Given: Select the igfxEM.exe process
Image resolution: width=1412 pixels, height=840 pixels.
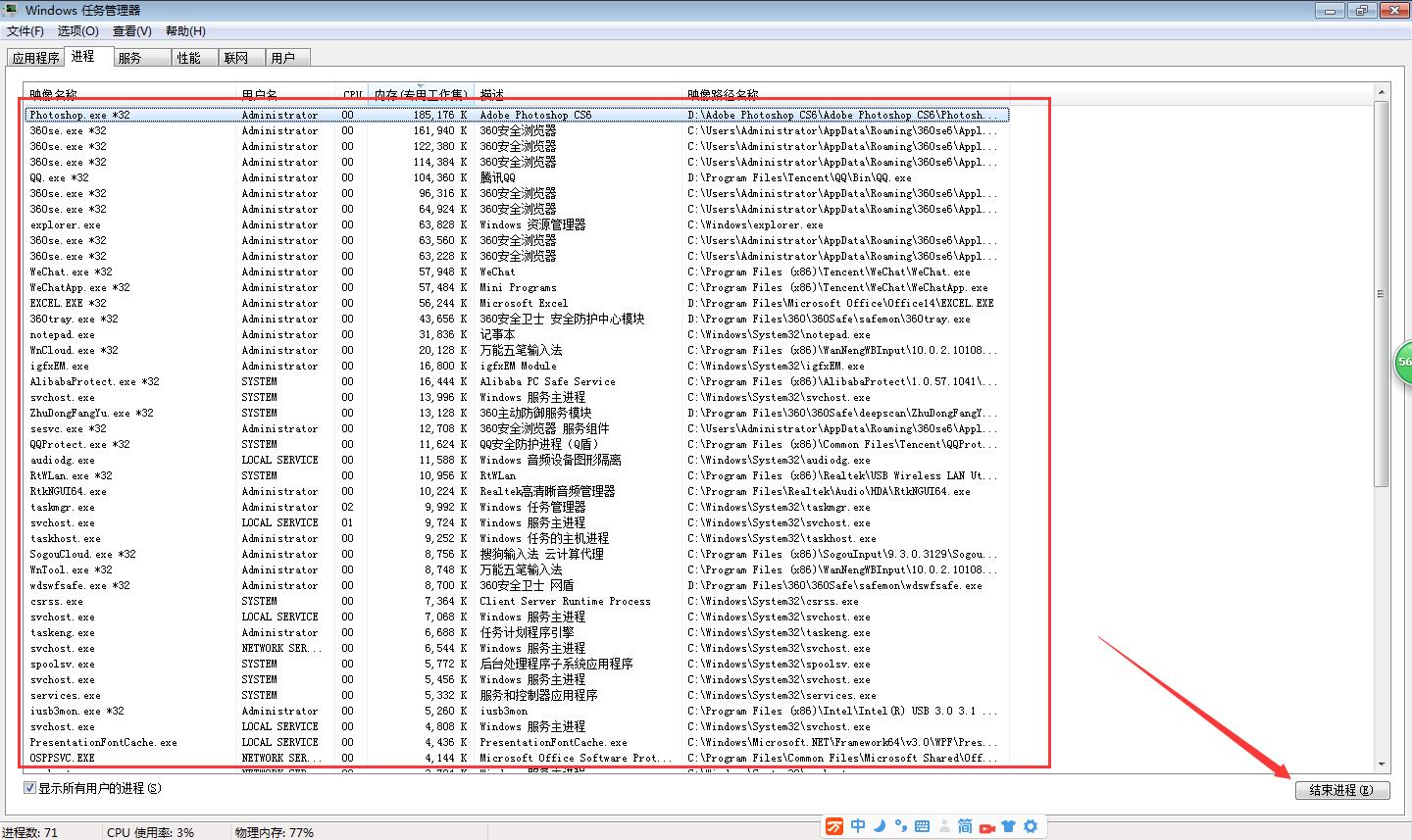Looking at the screenshot, I should point(516,366).
